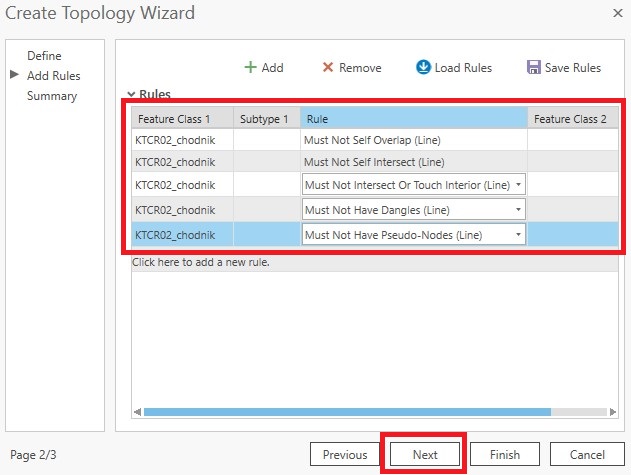Image resolution: width=631 pixels, height=475 pixels.
Task: Open the Must Not Have Pseudo-Nodes dropdown
Action: [x=517, y=235]
